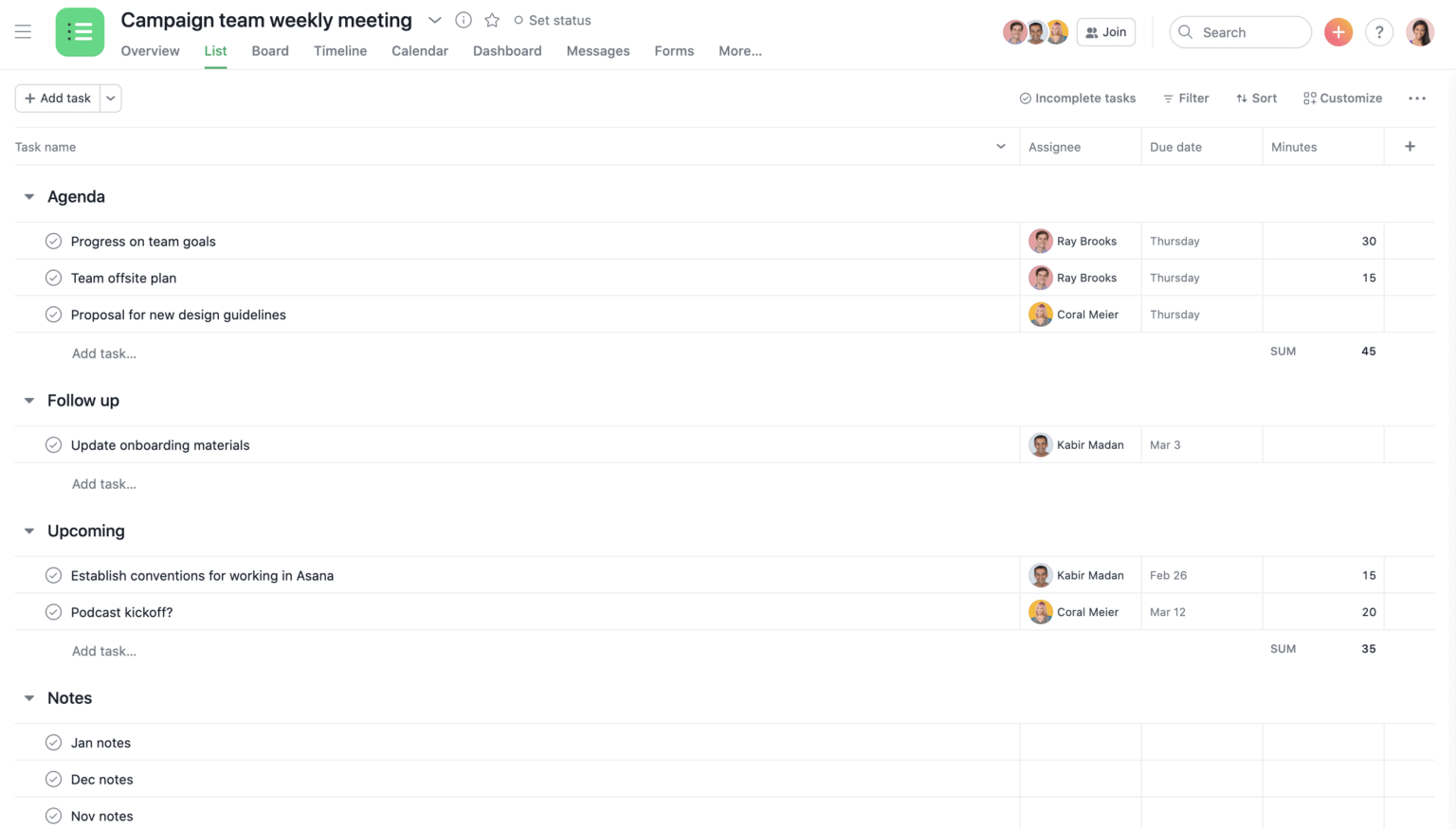The image size is (1456, 829).
Task: Click Kabir Madan avatar on Update onboarding row
Action: [x=1041, y=444]
